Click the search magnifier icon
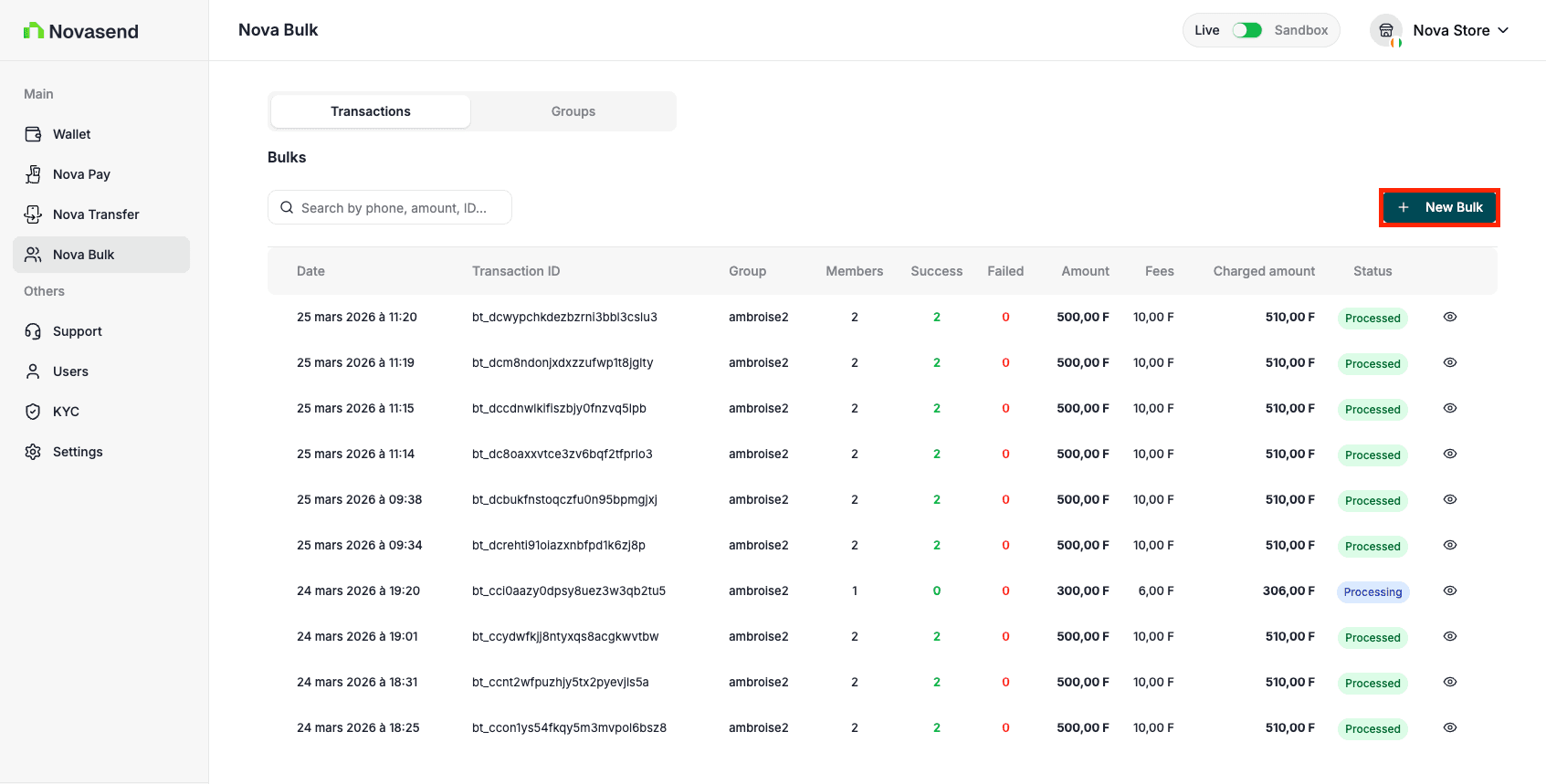Viewport: 1546px width, 784px height. (x=287, y=207)
